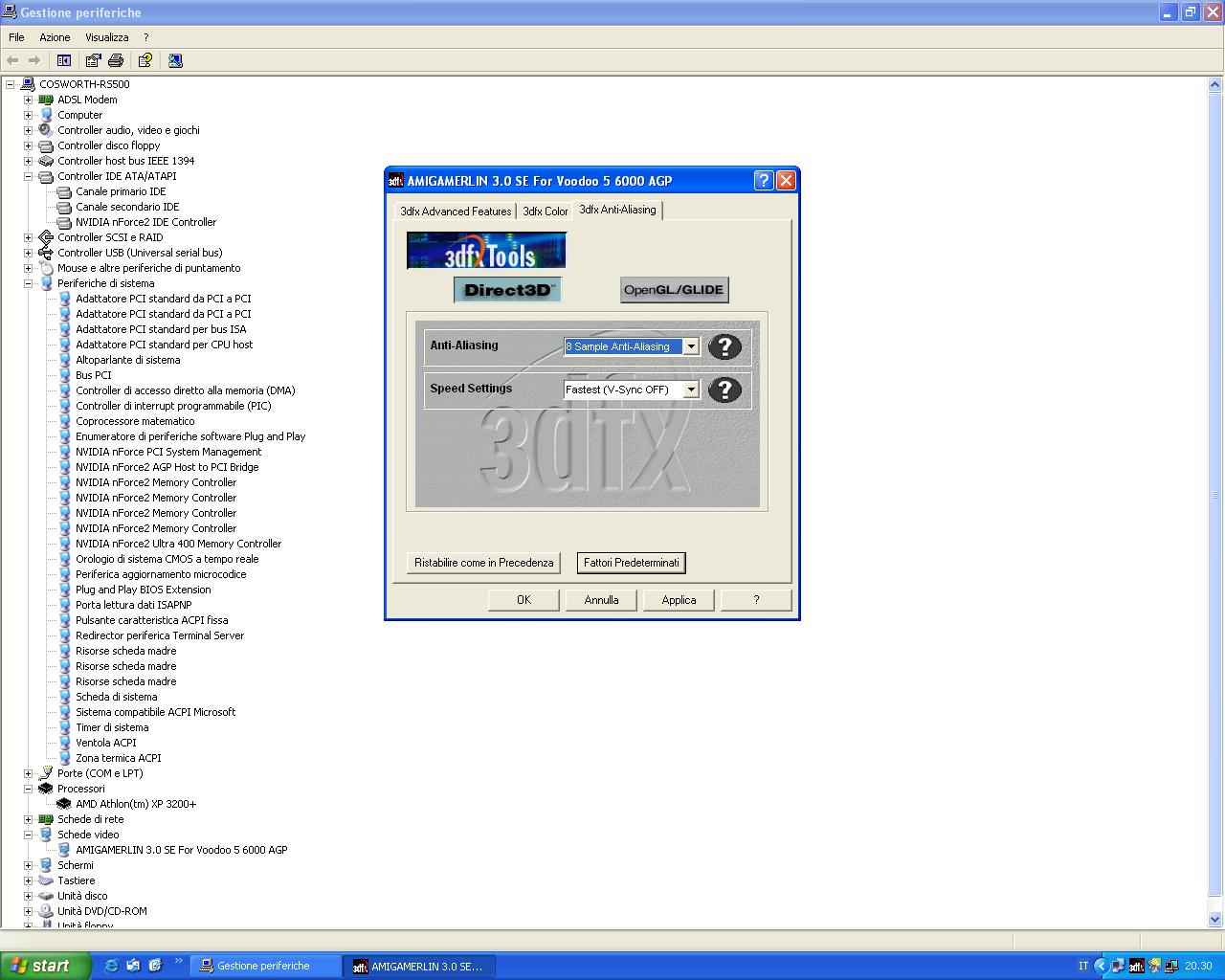This screenshot has height=980, width=1225.
Task: Click the Back arrow in Gestione periferiche toolbar
Action: coord(13,60)
